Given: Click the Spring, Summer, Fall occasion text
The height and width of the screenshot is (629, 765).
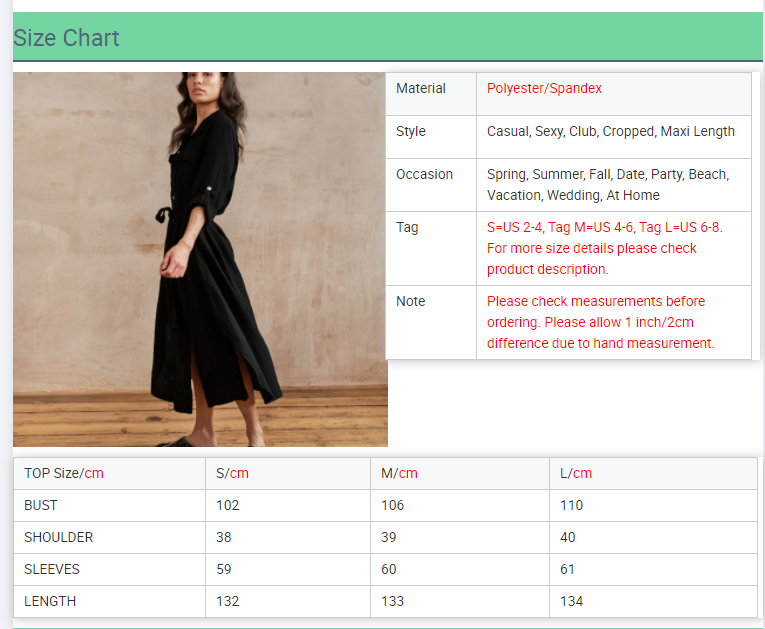Looking at the screenshot, I should pos(607,185).
